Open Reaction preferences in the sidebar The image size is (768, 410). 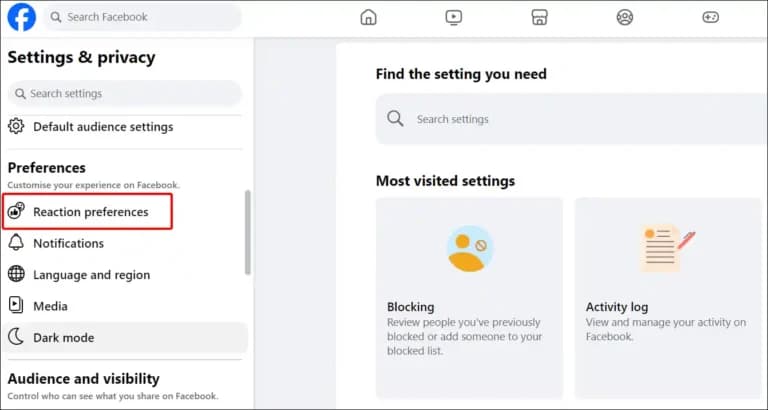point(87,212)
